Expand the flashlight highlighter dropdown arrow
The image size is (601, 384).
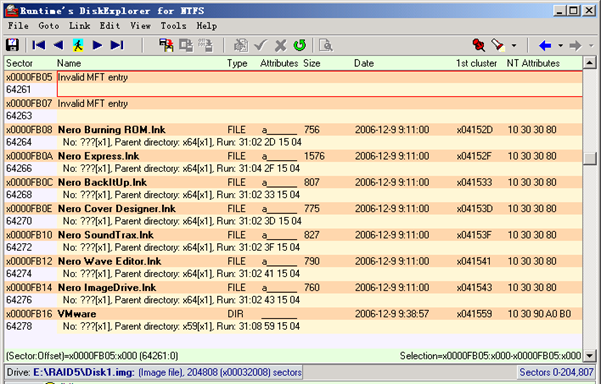(514, 46)
